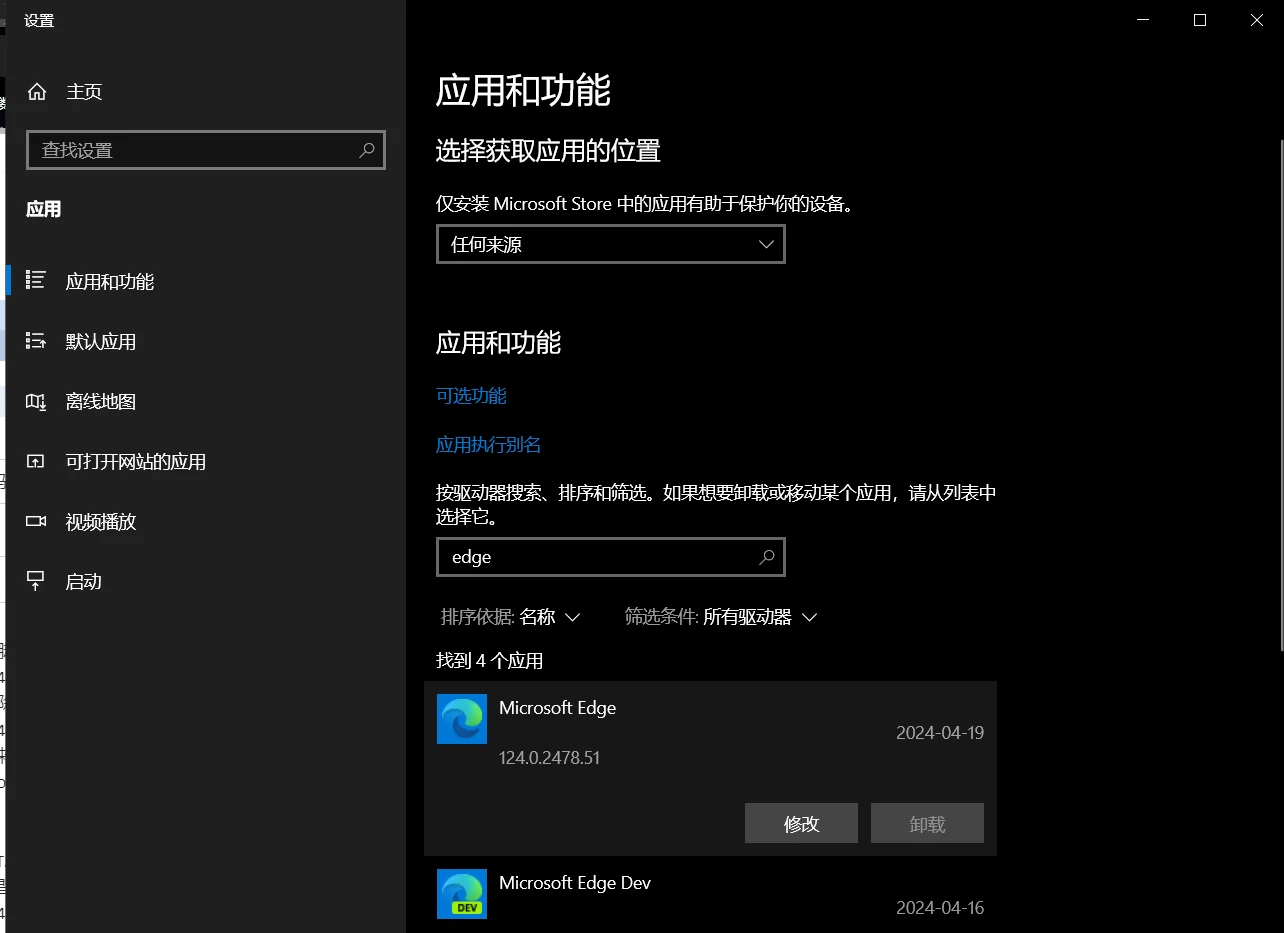Click the 启动 monitor icon

[36, 581]
